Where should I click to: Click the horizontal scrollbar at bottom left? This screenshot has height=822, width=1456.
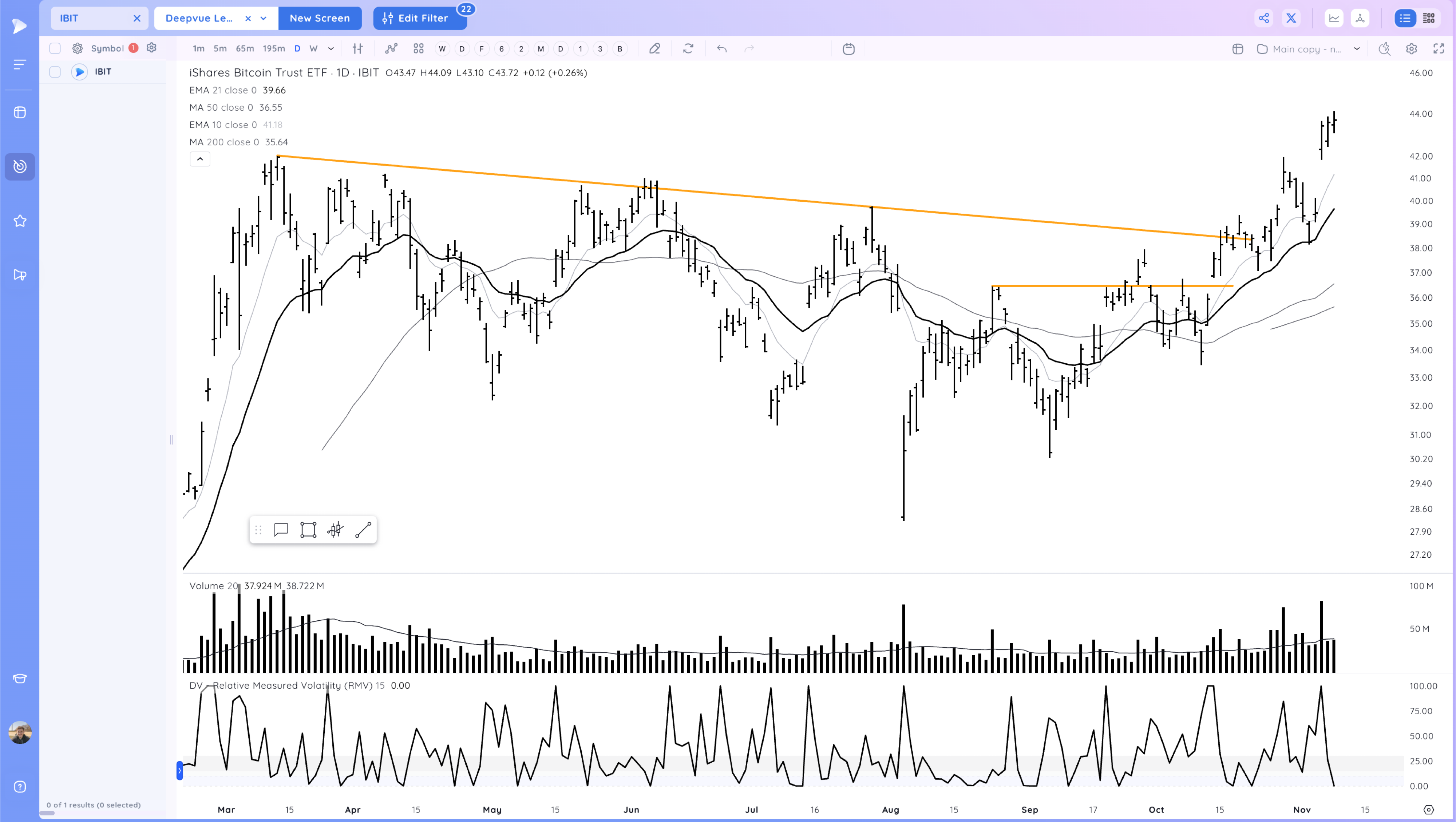click(47, 814)
